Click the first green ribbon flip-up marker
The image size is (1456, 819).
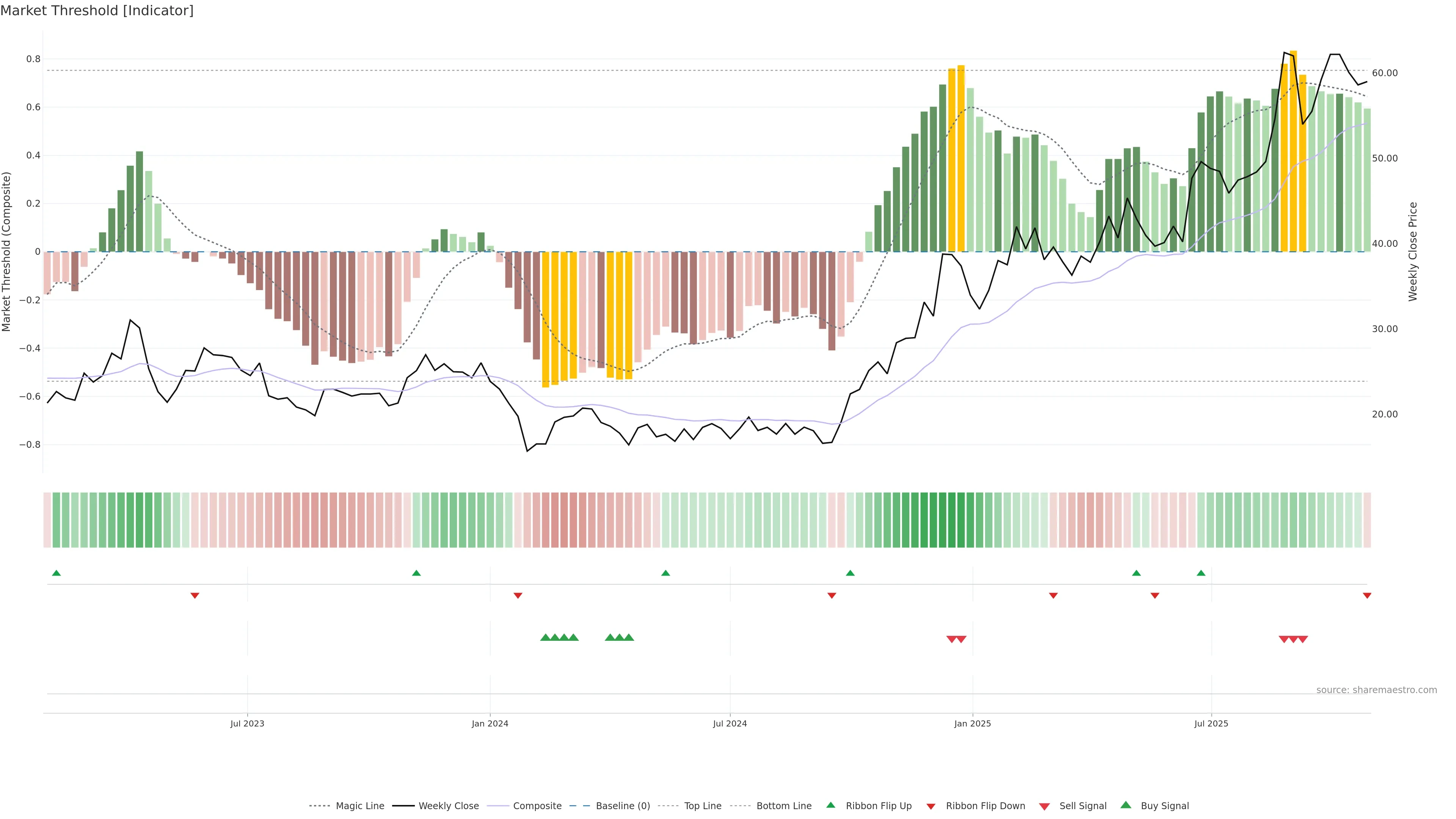[56, 573]
